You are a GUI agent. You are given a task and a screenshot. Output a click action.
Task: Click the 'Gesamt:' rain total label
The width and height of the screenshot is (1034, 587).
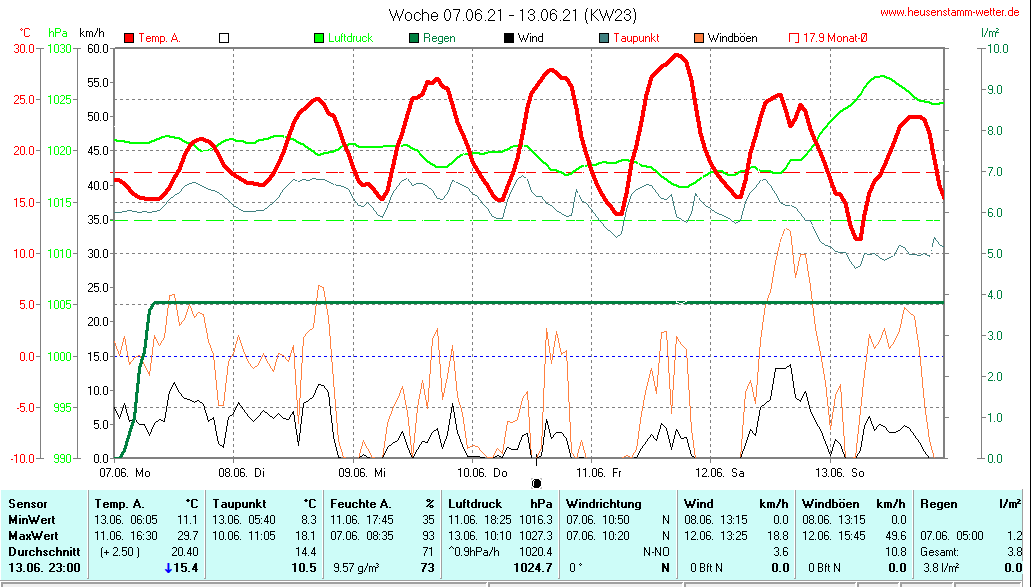tap(940, 551)
